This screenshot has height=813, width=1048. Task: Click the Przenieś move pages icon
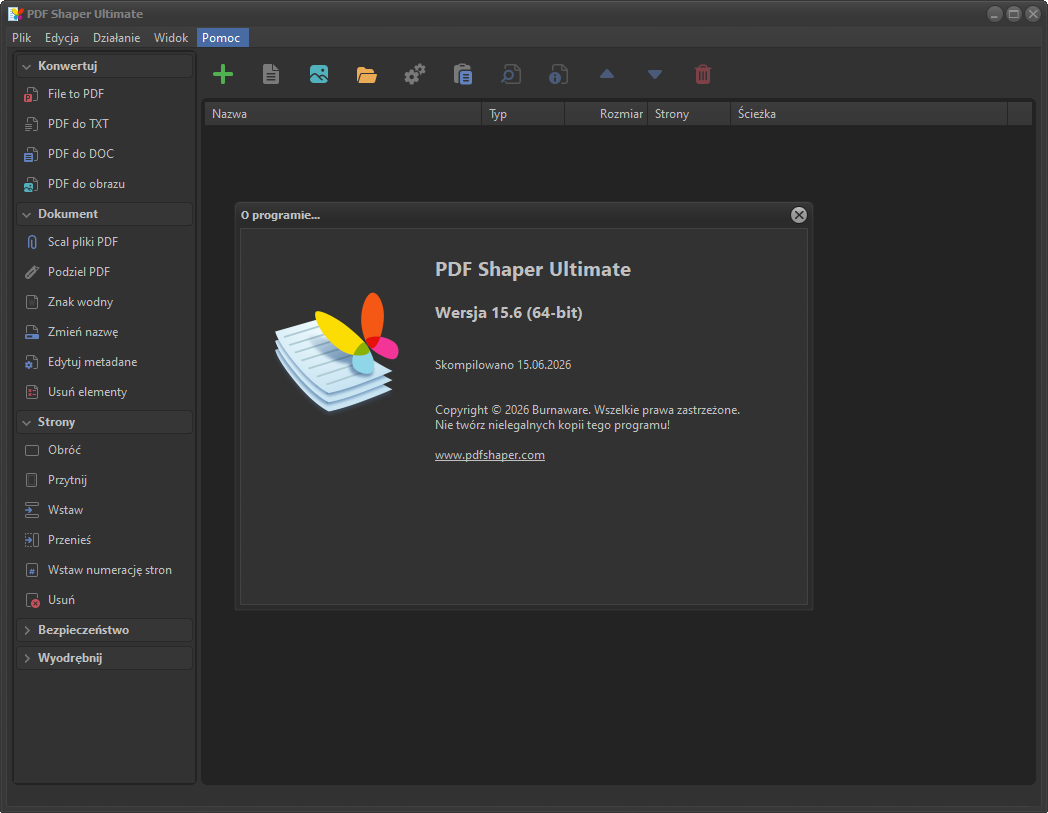click(31, 540)
